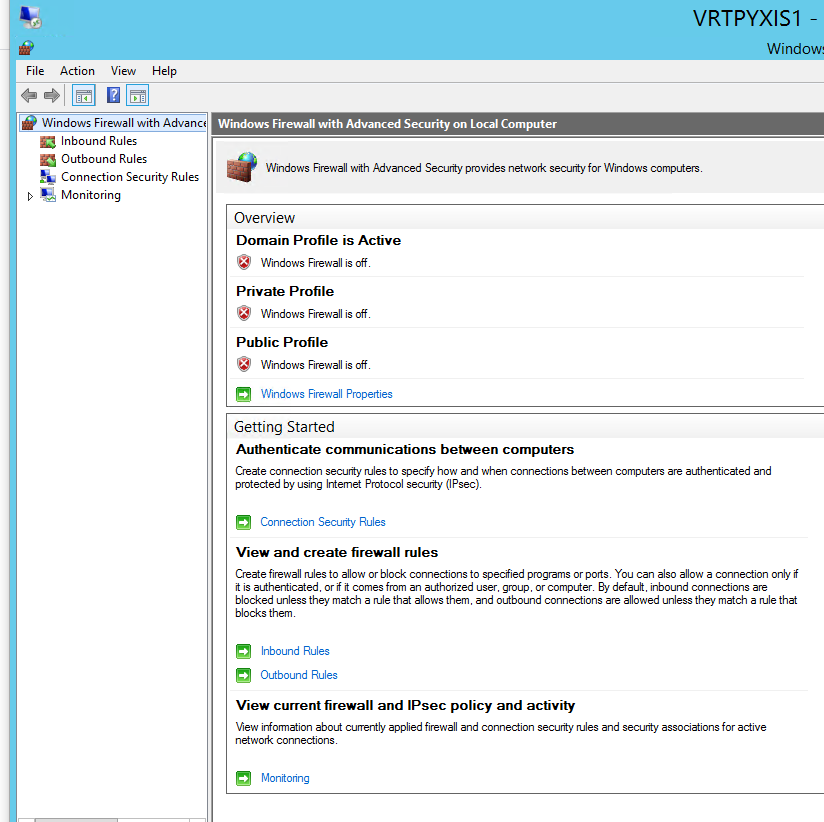This screenshot has height=822, width=824.
Task: Click the Inbound Rules tree icon
Action: click(48, 141)
